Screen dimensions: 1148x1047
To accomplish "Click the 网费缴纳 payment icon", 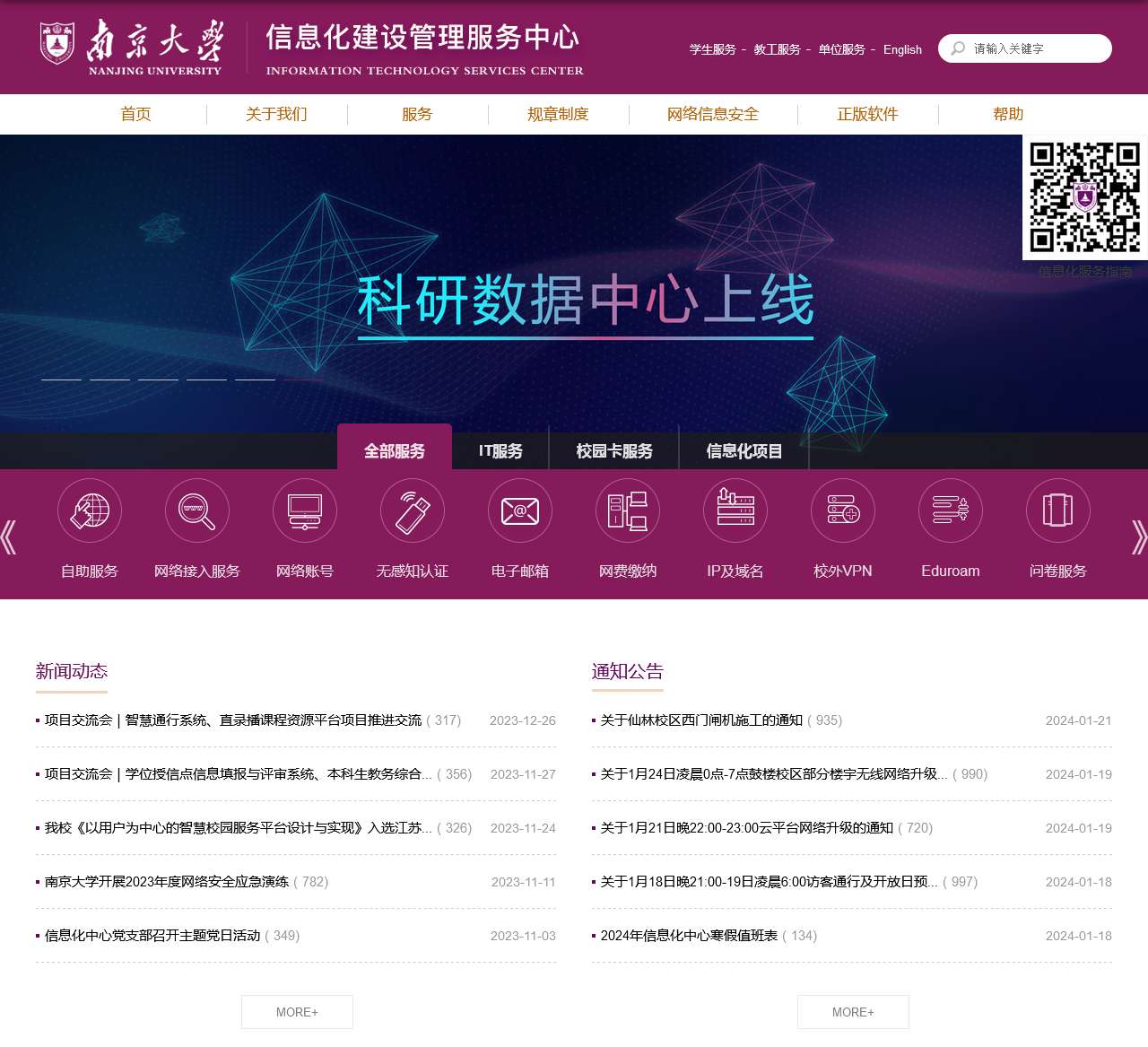I will point(627,510).
